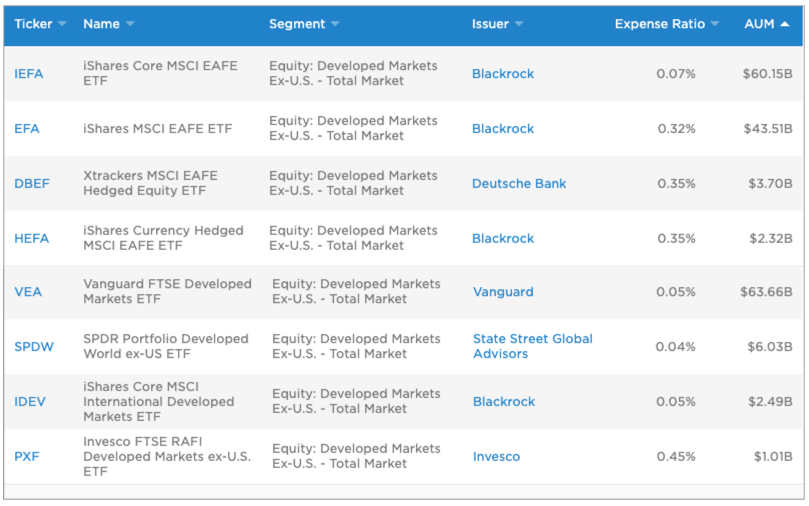Select iShares Core MSCI International Developed name
The image size is (809, 506).
click(159, 401)
